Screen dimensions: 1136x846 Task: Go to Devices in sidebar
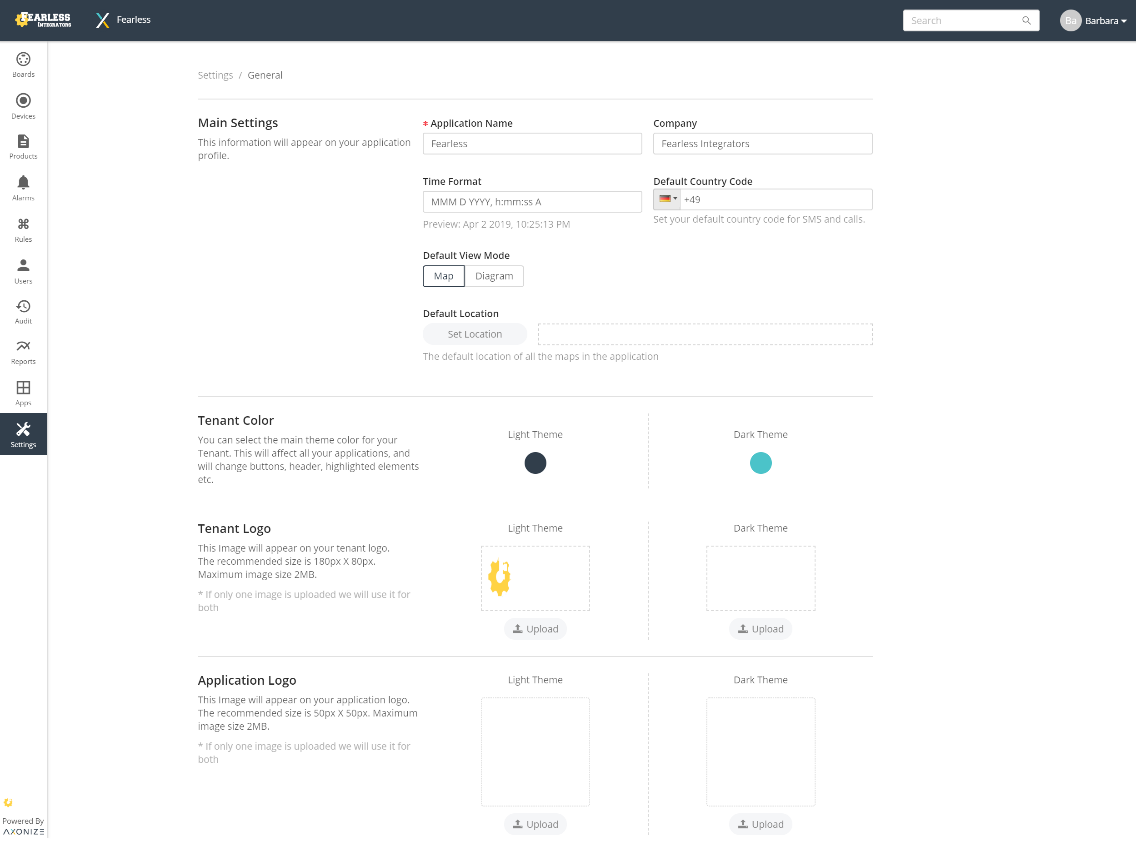pyautogui.click(x=23, y=105)
